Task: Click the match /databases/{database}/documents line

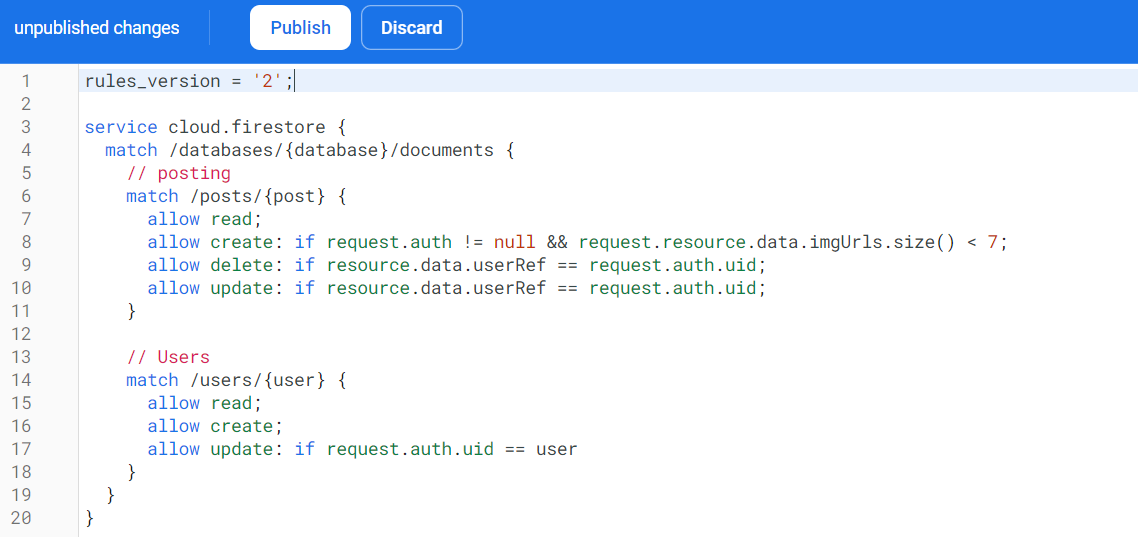Action: (x=310, y=151)
